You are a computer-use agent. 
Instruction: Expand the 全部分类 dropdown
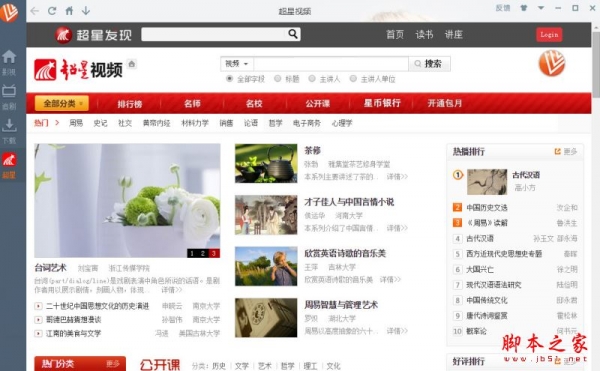(x=62, y=103)
